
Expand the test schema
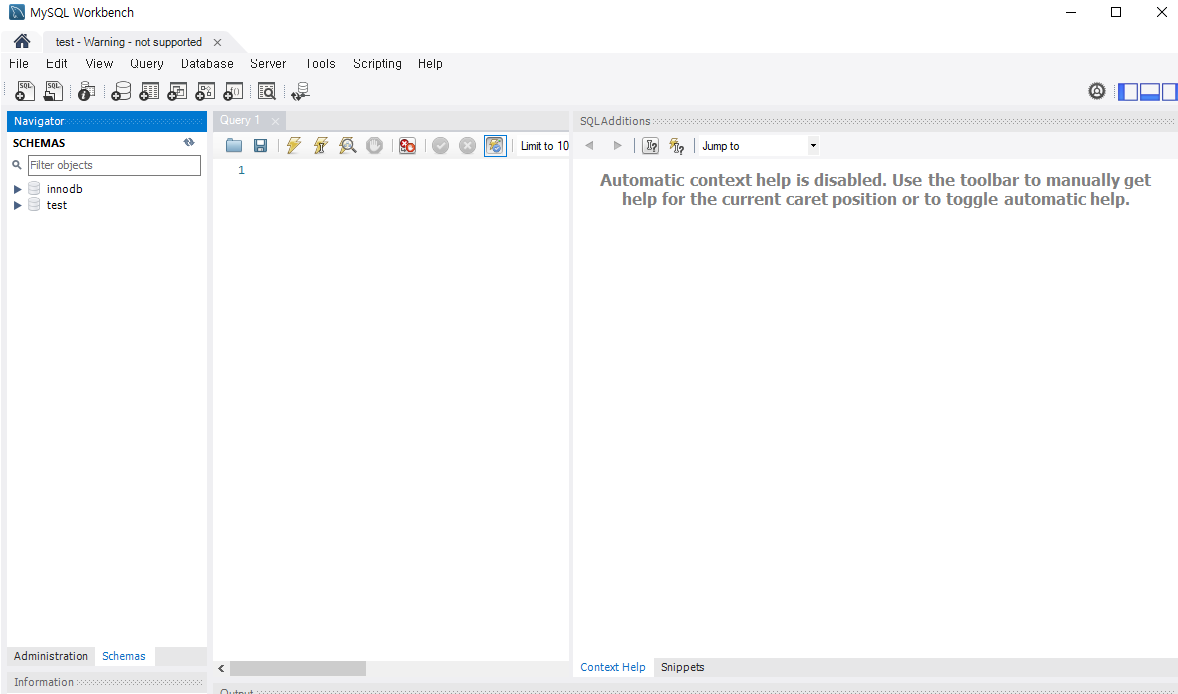coord(17,205)
